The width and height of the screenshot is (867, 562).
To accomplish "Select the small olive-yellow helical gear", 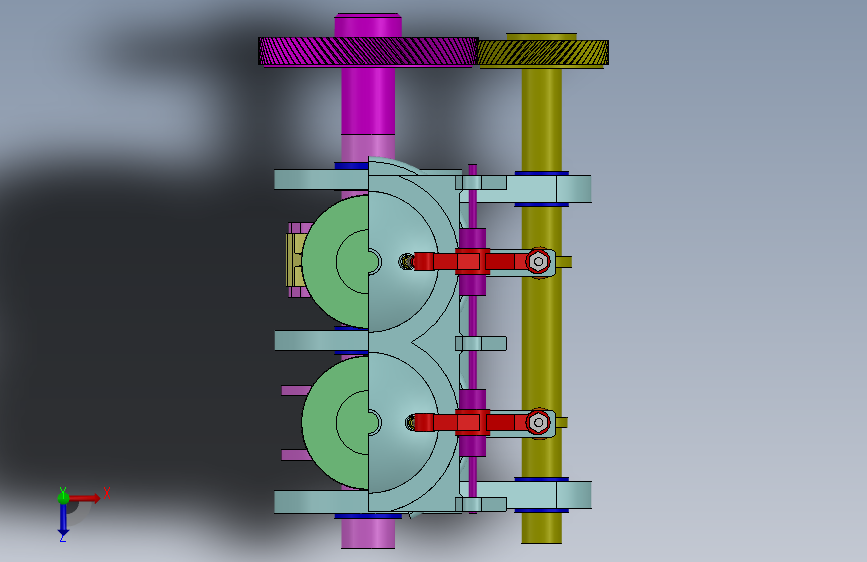I will [543, 53].
